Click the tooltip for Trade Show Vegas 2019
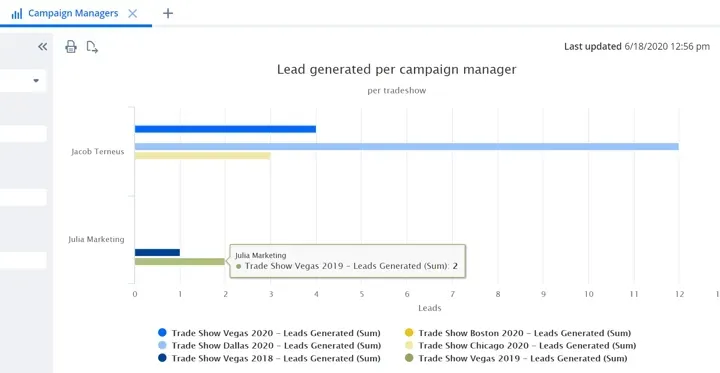Viewport: 720px width, 373px height. click(x=348, y=261)
